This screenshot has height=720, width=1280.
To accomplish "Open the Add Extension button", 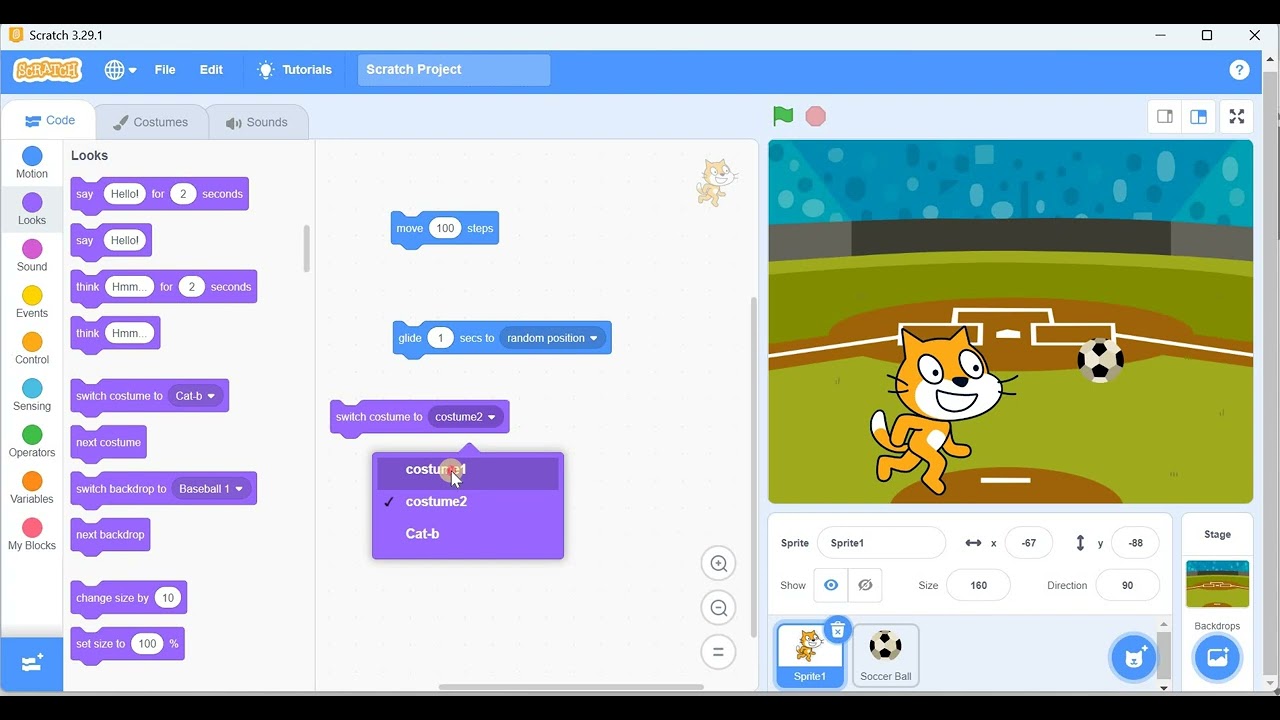I will 32,664.
